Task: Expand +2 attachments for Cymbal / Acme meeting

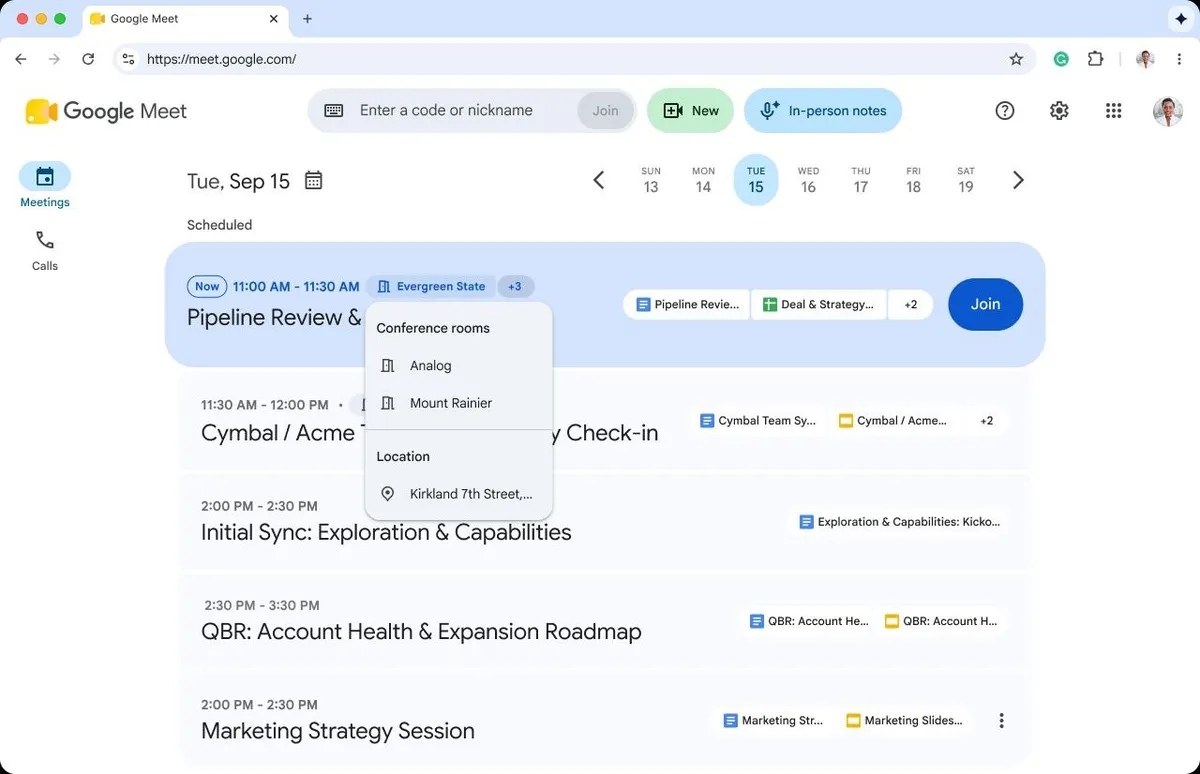Action: point(987,421)
